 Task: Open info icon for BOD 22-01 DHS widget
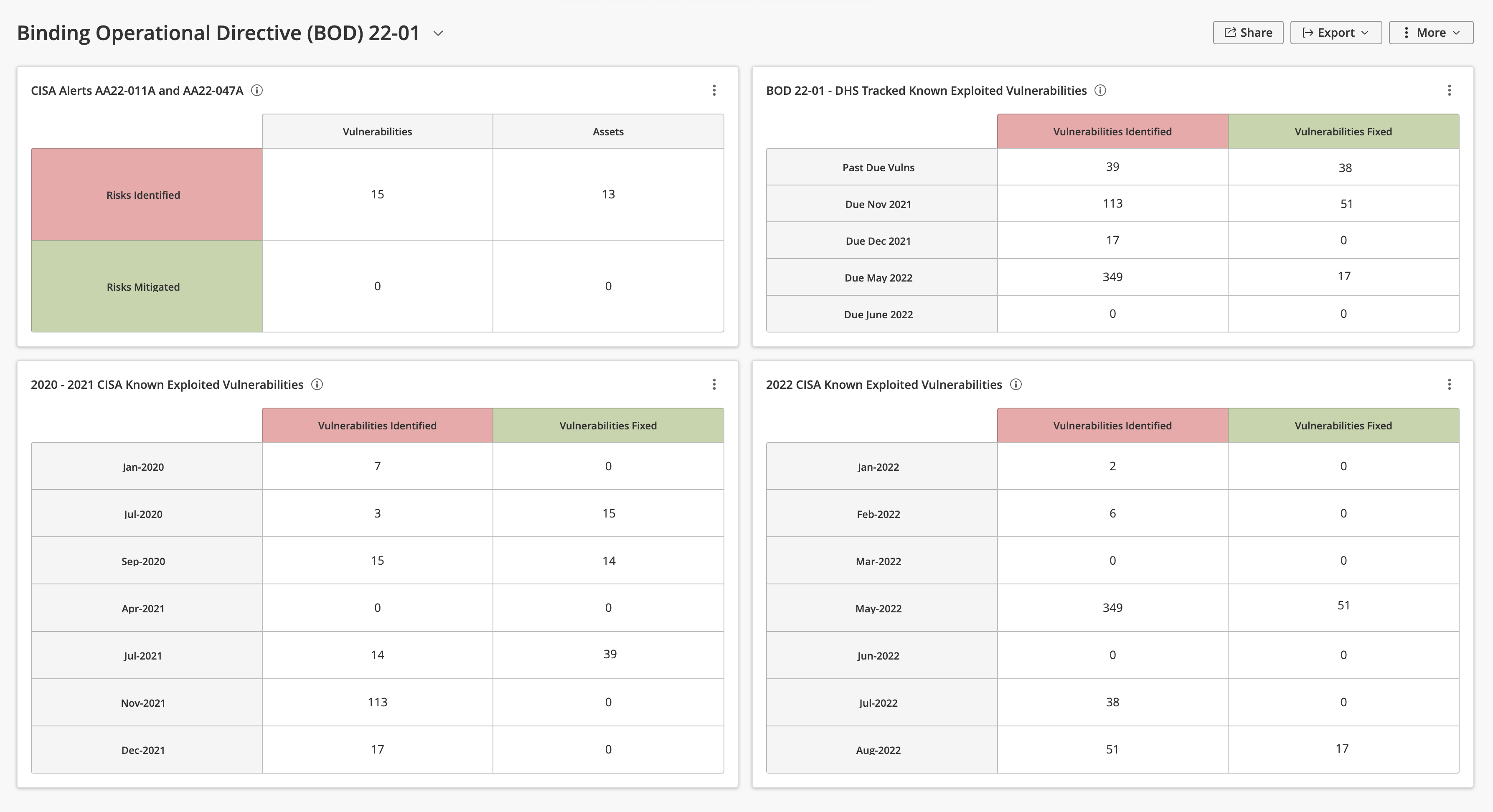pyautogui.click(x=1100, y=90)
